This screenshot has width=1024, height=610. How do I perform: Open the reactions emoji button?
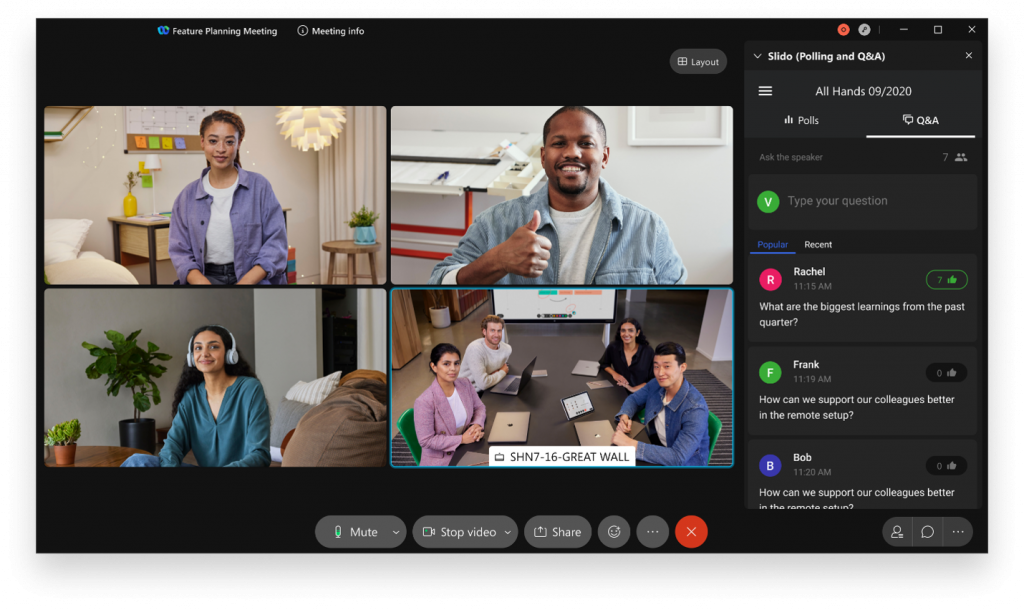pyautogui.click(x=614, y=532)
